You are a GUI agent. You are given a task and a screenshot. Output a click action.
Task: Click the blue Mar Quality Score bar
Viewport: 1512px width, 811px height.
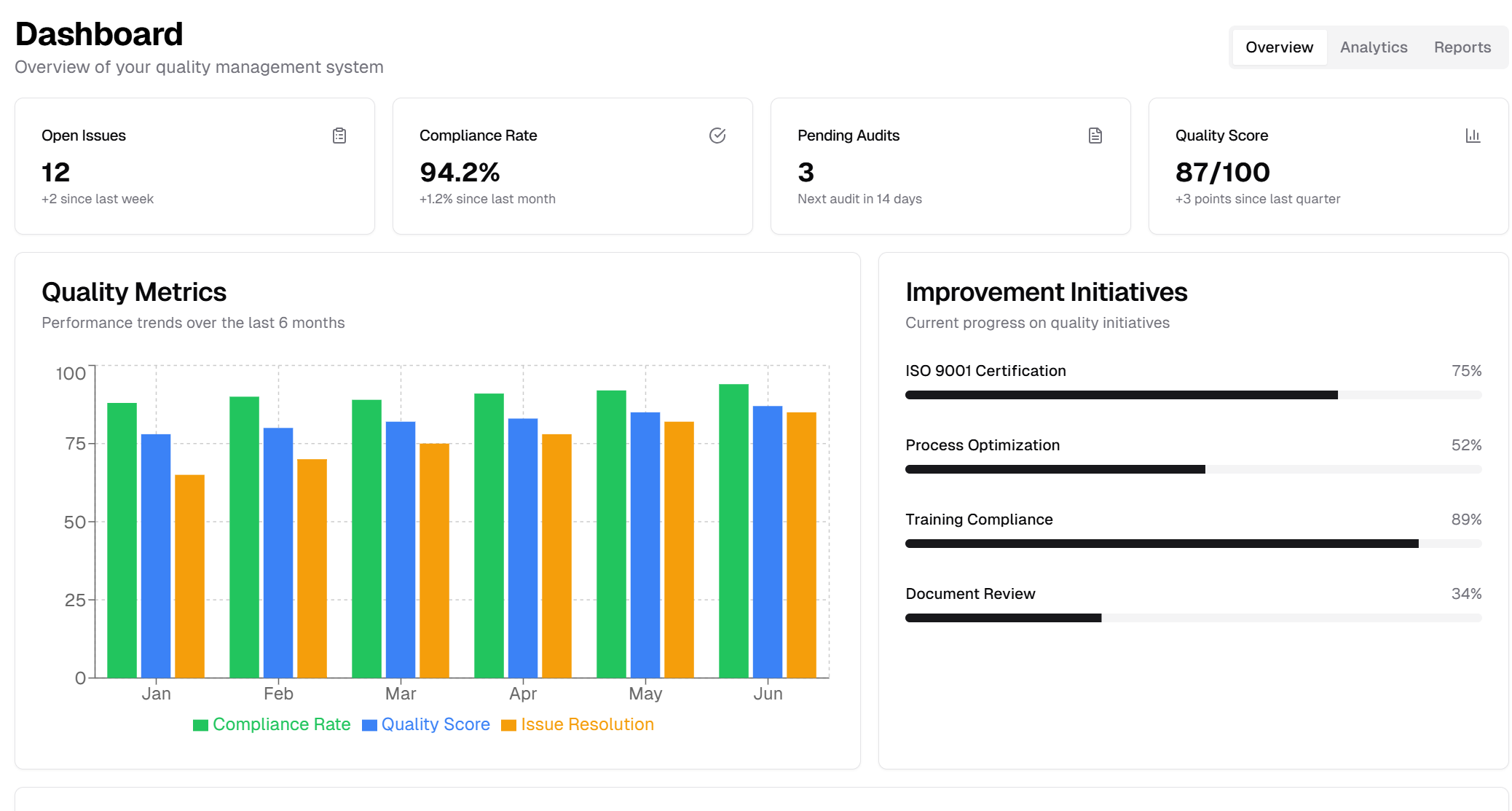point(401,549)
